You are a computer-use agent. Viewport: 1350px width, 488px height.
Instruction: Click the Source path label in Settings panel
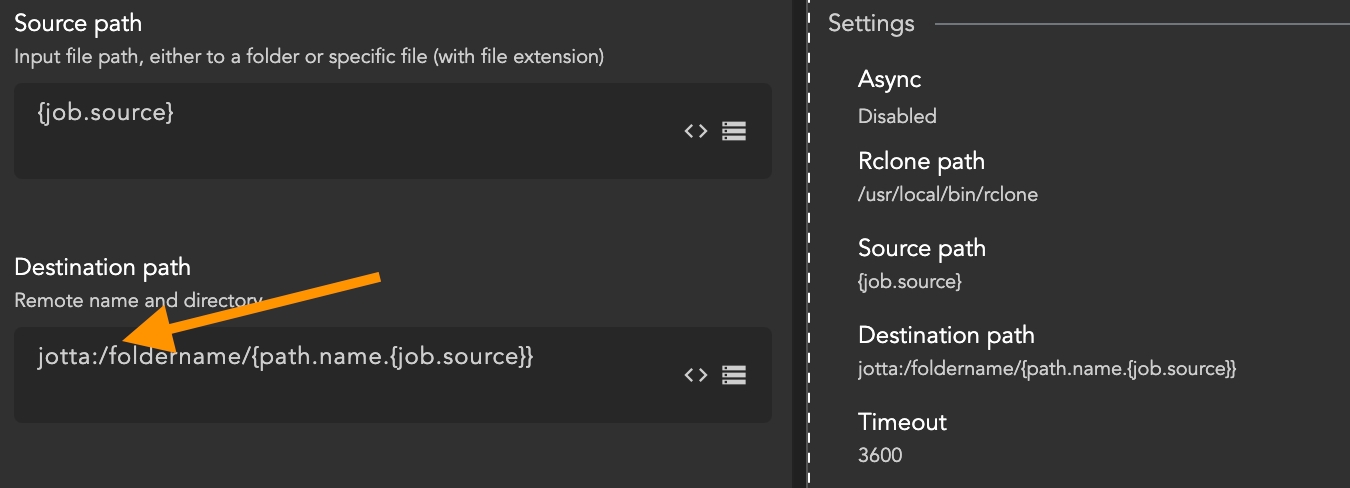click(x=921, y=248)
